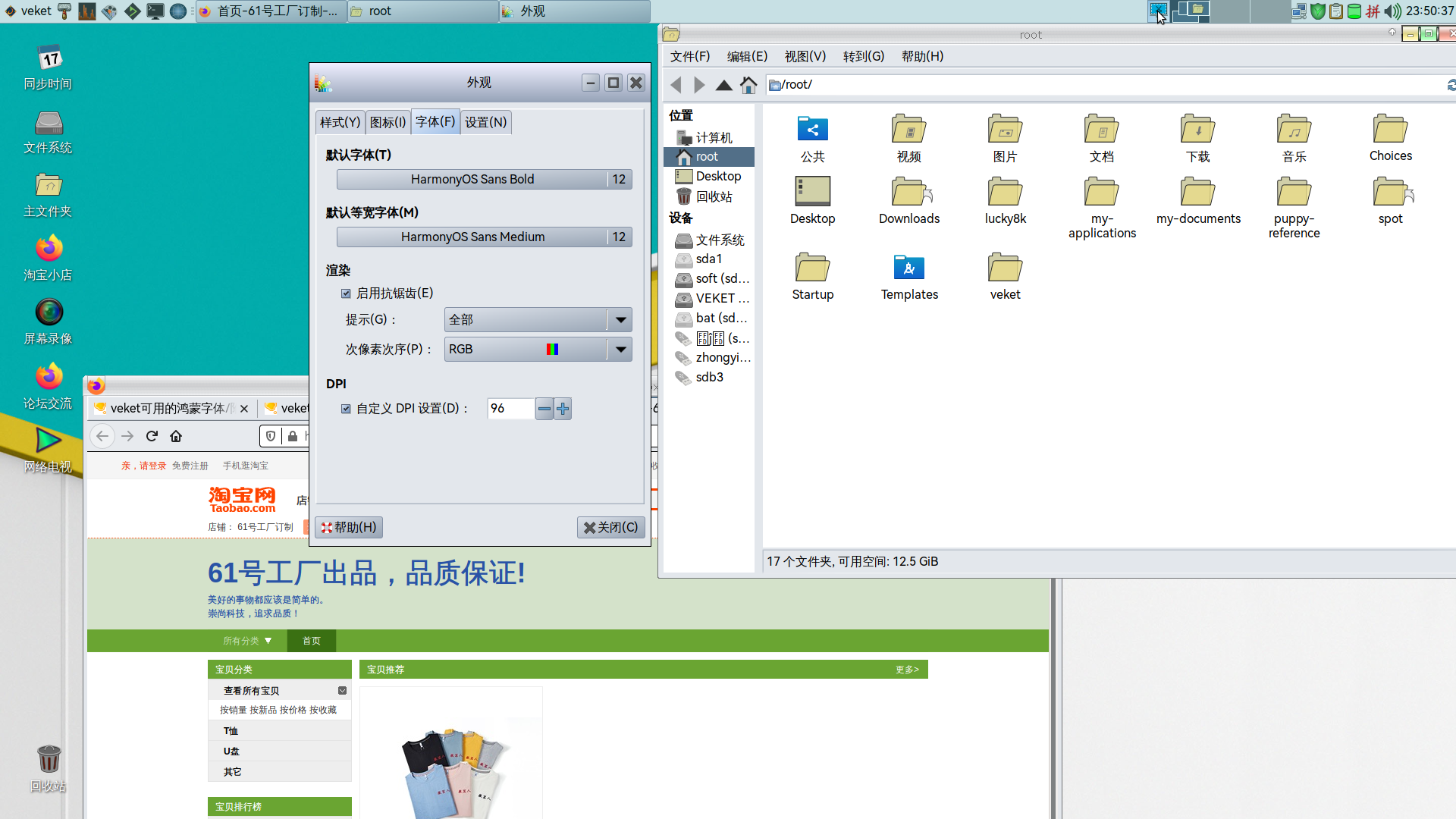Open the terminal from the taskbar
1456x819 pixels.
155,11
